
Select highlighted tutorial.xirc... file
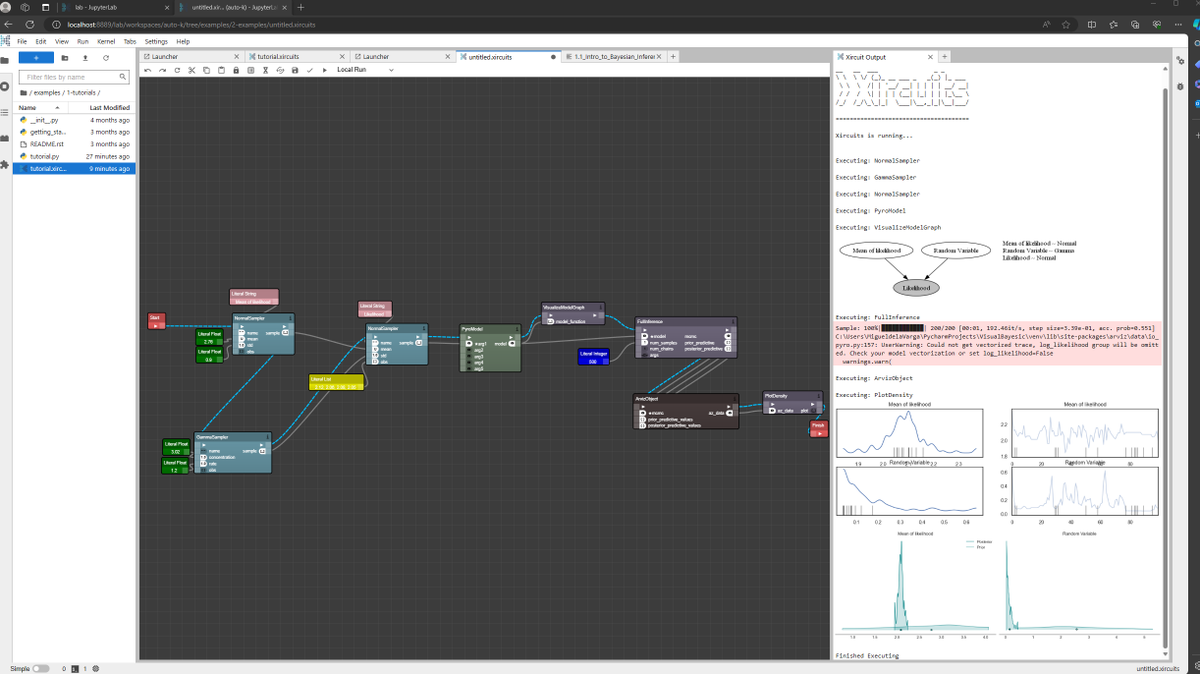[75, 168]
